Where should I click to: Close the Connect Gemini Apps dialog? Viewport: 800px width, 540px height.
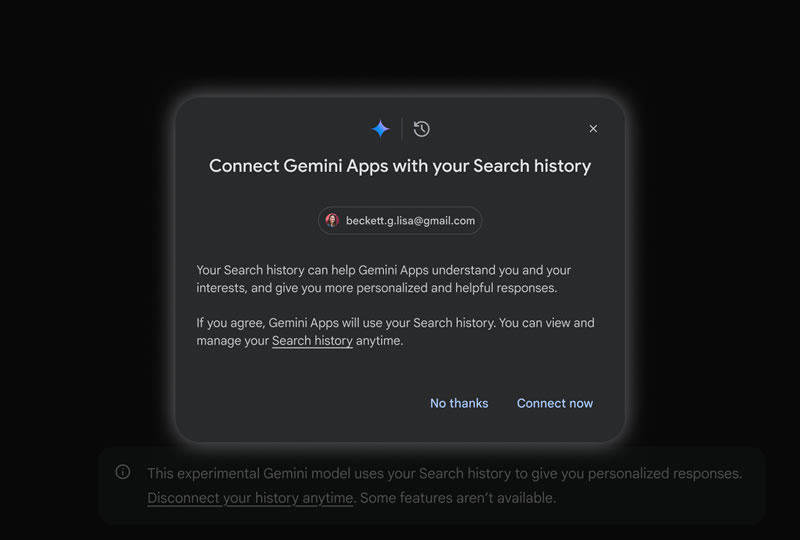click(x=593, y=129)
